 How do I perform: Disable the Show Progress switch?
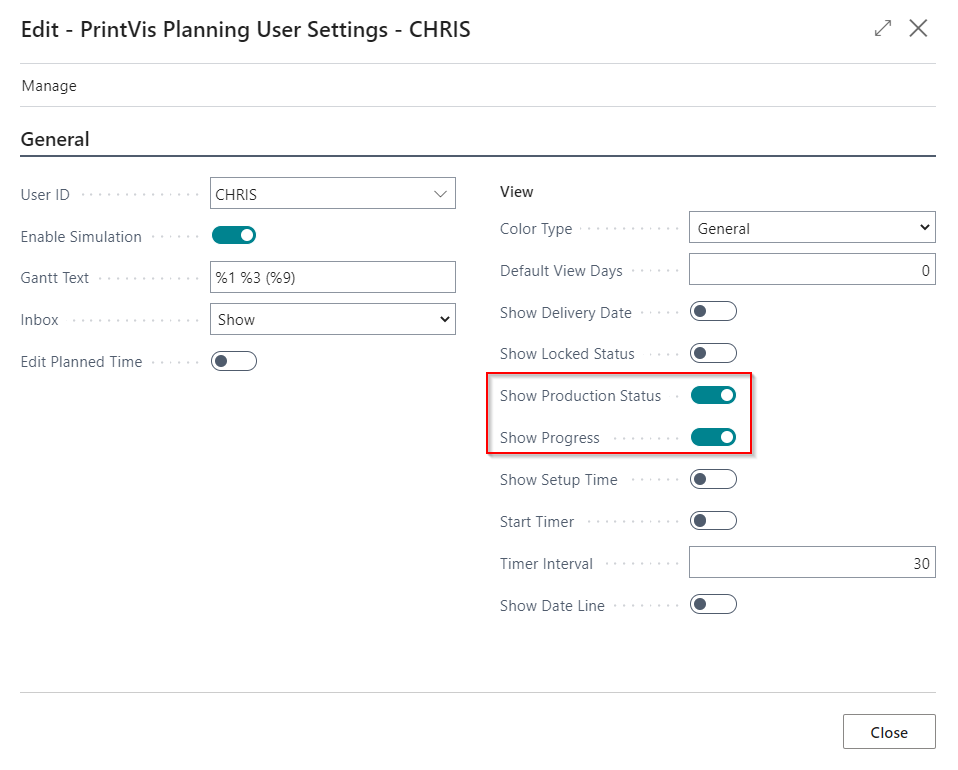click(713, 437)
